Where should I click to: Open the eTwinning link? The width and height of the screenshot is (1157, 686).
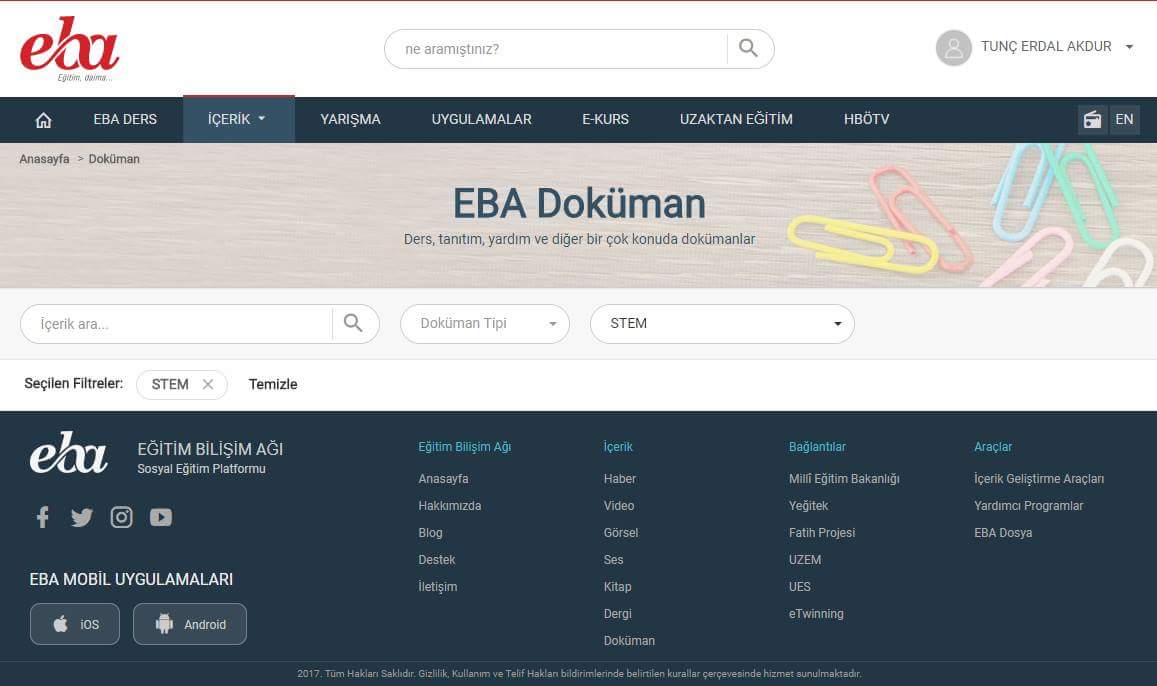[x=816, y=614]
